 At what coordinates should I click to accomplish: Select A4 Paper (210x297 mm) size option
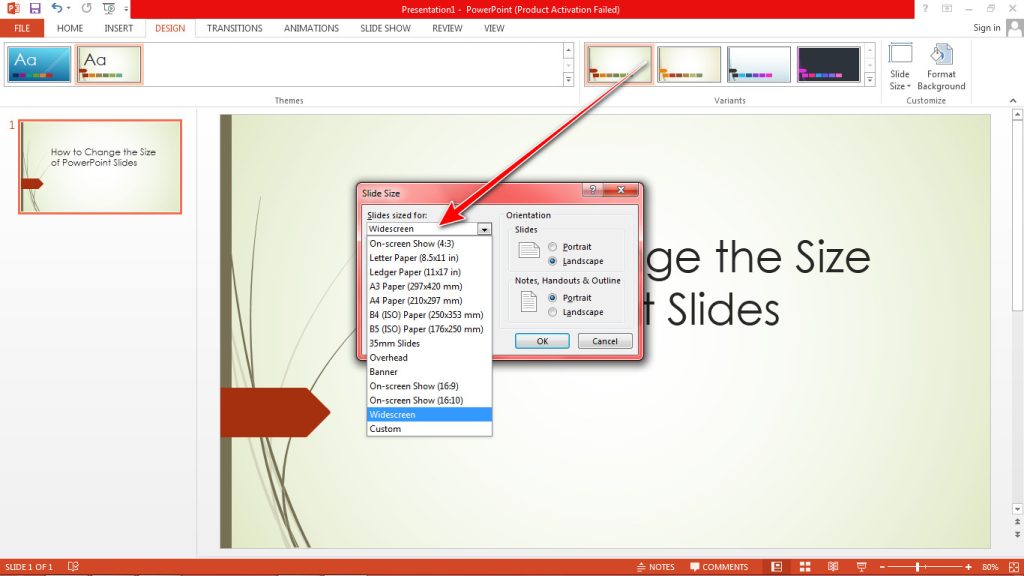coord(414,300)
